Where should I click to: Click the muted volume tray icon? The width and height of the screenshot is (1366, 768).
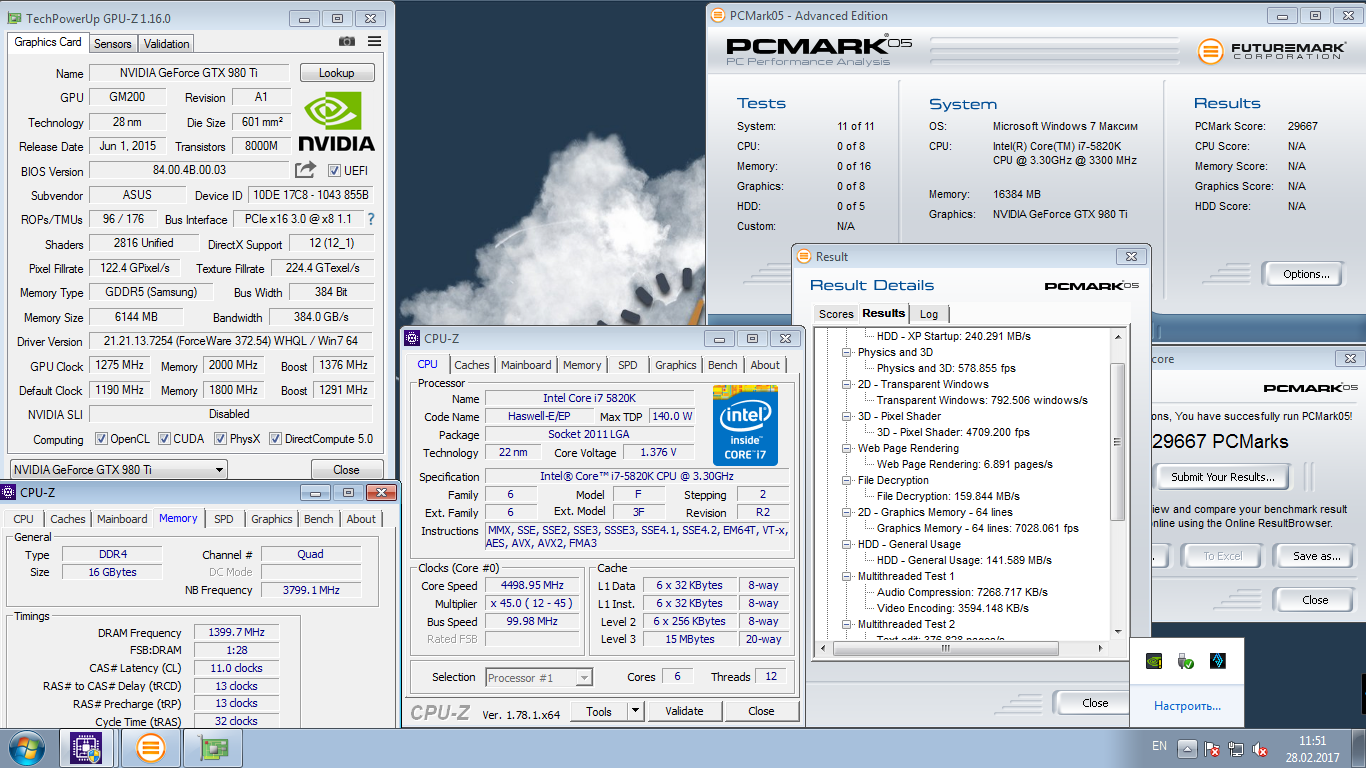tap(1261, 748)
